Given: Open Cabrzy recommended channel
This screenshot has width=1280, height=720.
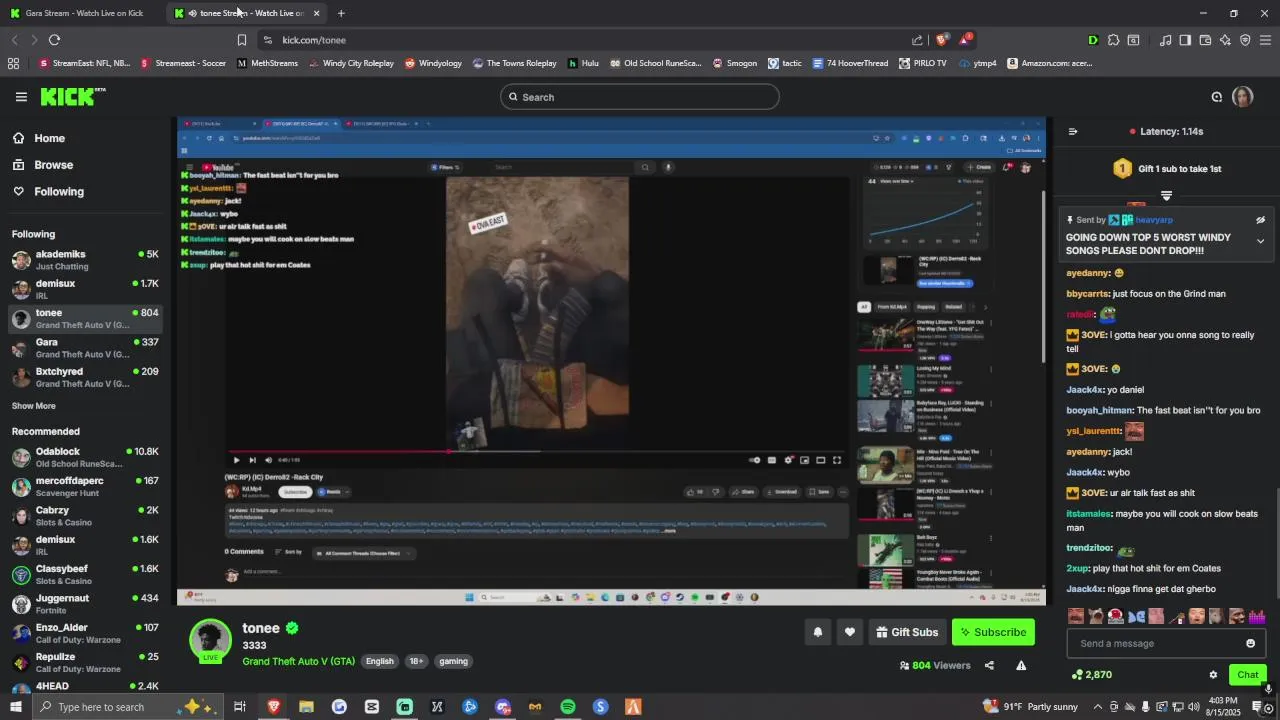Looking at the screenshot, I should click(x=85, y=516).
